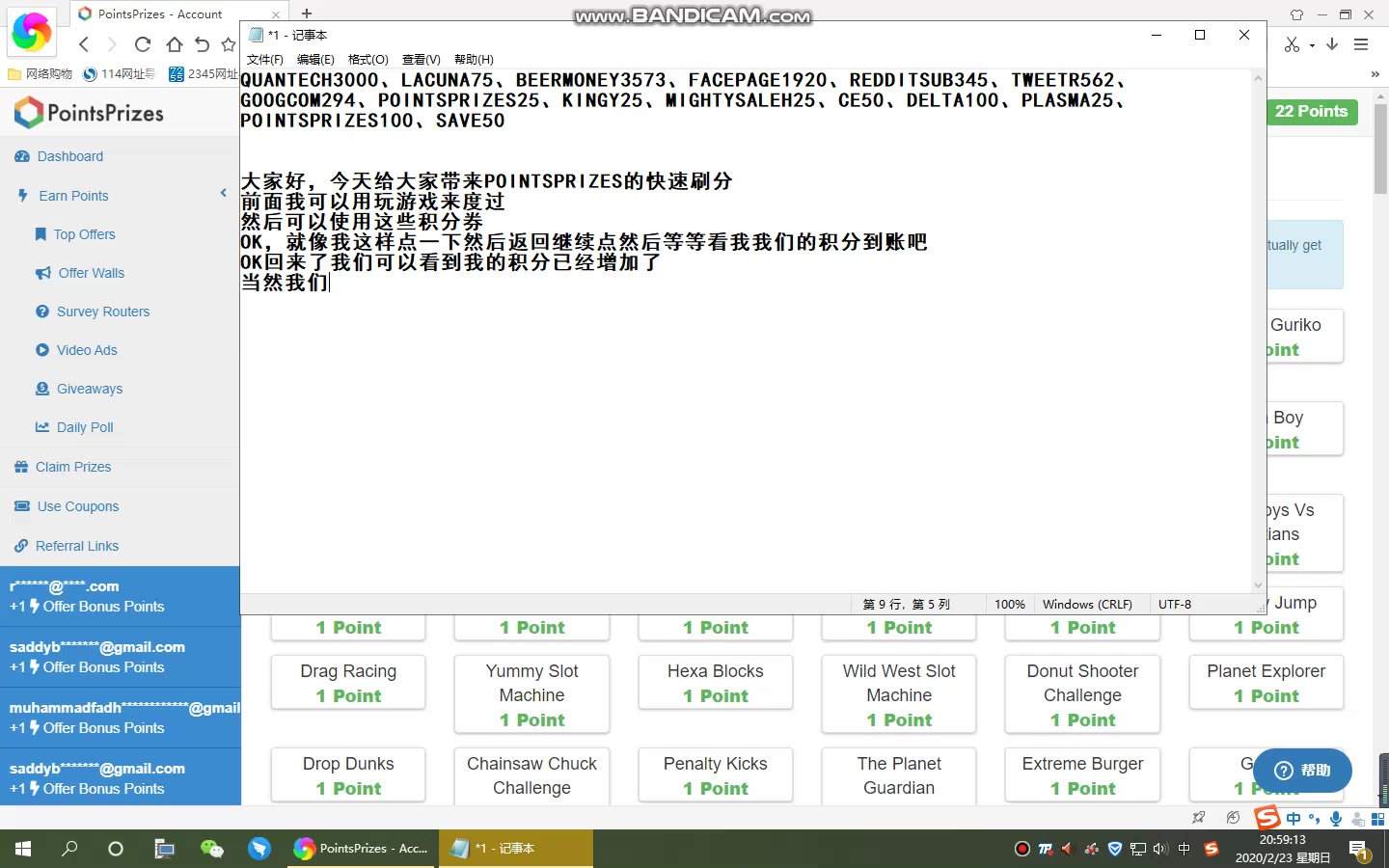Click the browser forward arrow
This screenshot has height=868, width=1389.
point(112,44)
